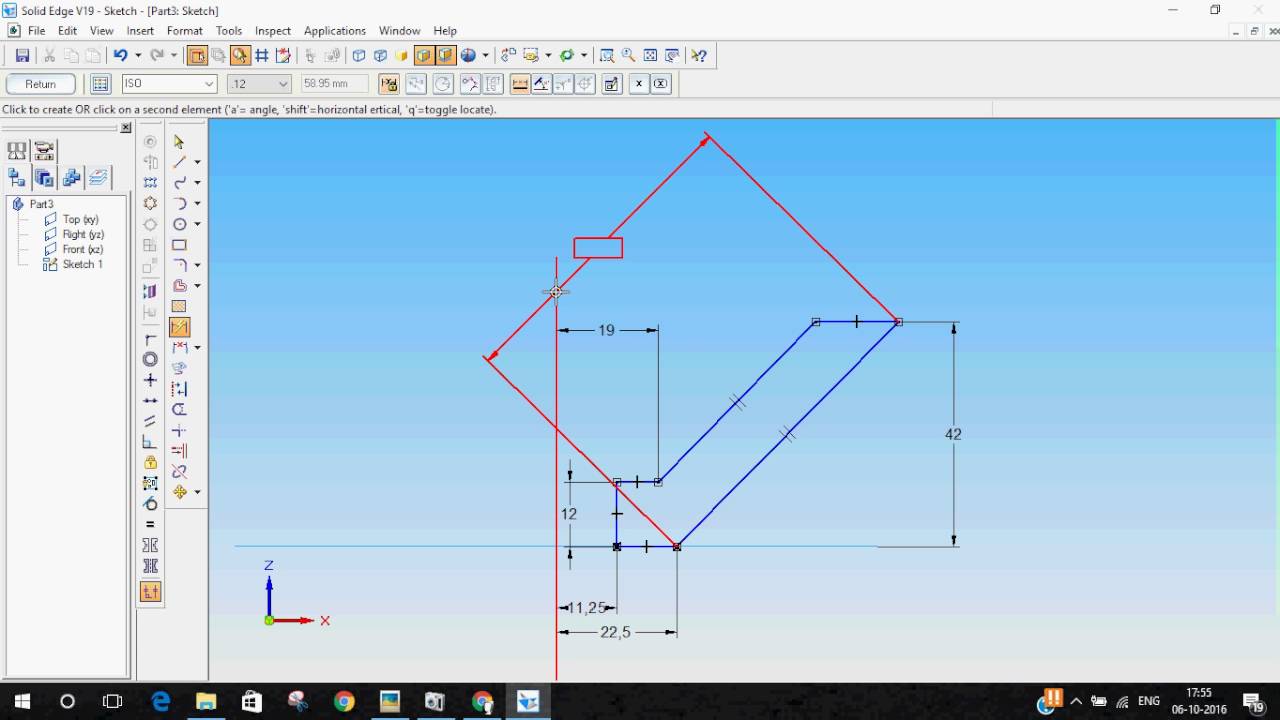The height and width of the screenshot is (720, 1280).
Task: Click the Zoom Area icon
Action: pos(607,56)
